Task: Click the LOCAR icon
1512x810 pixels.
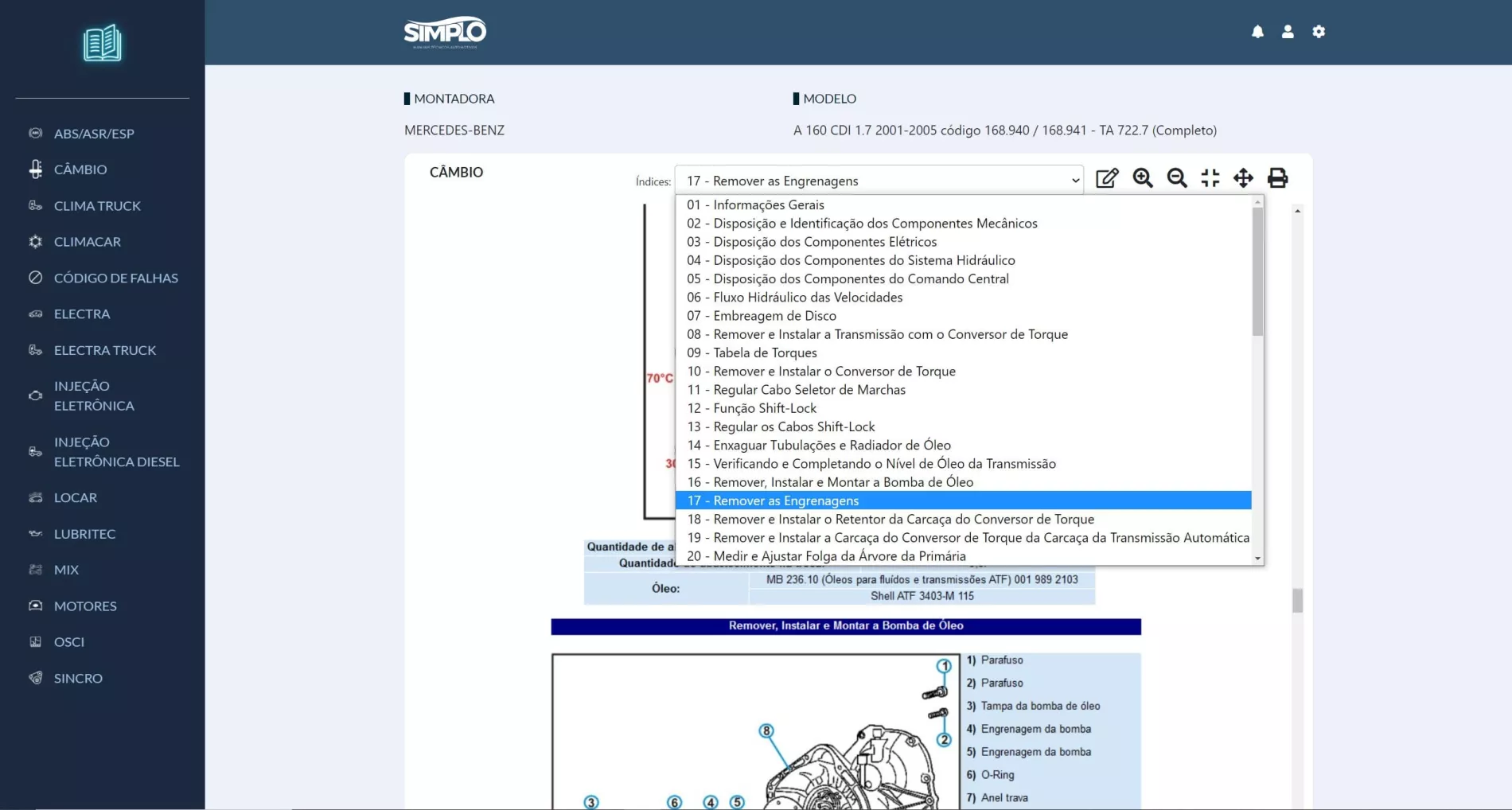Action: pos(36,497)
